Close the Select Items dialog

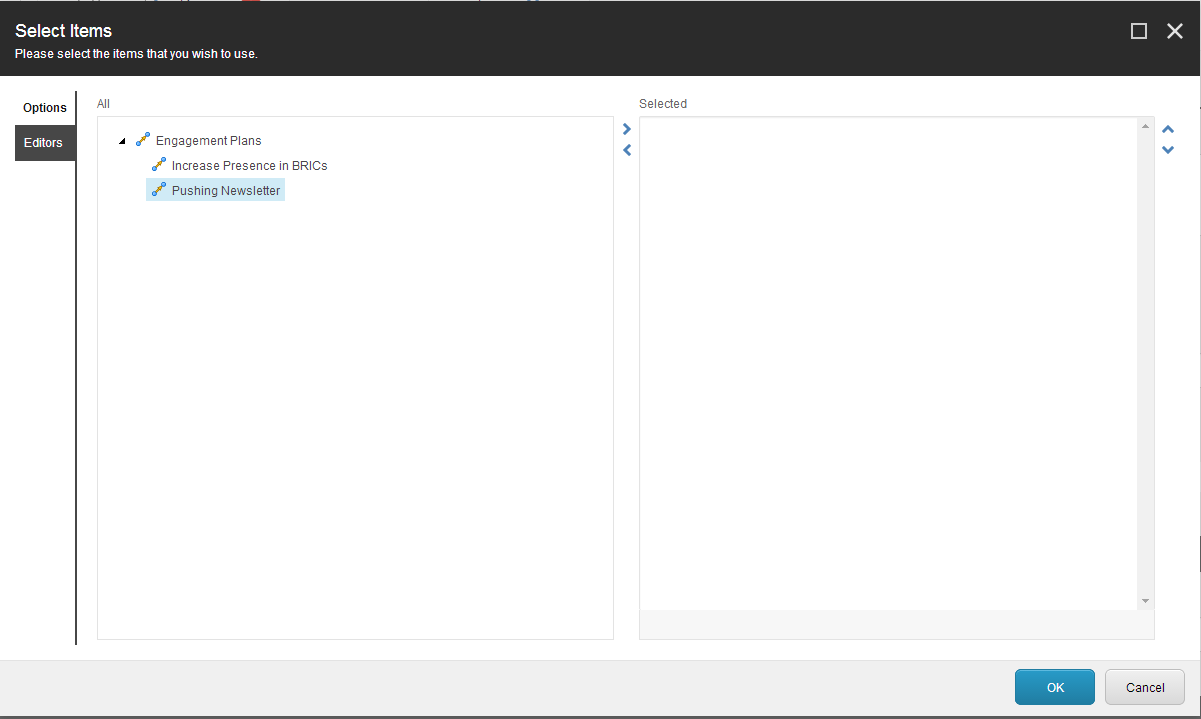pyautogui.click(x=1174, y=31)
